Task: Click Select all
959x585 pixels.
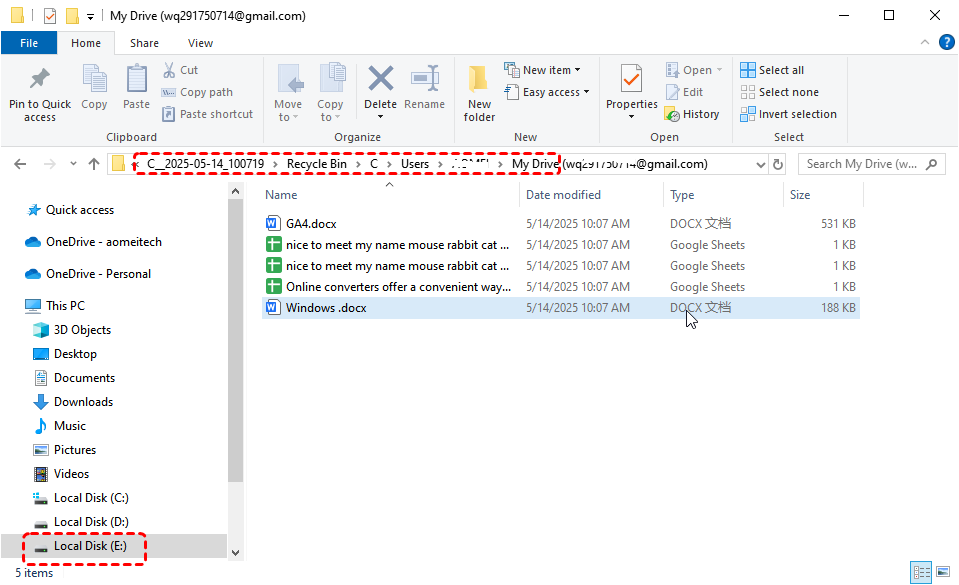Action: (x=772, y=70)
